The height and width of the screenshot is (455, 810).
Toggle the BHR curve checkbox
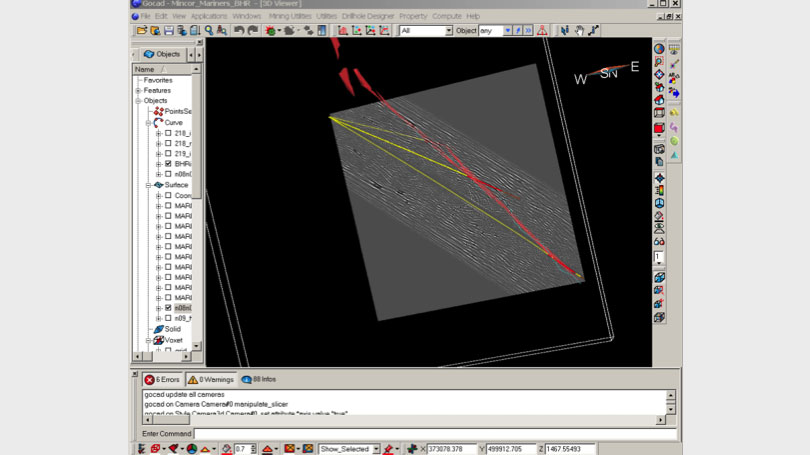168,164
